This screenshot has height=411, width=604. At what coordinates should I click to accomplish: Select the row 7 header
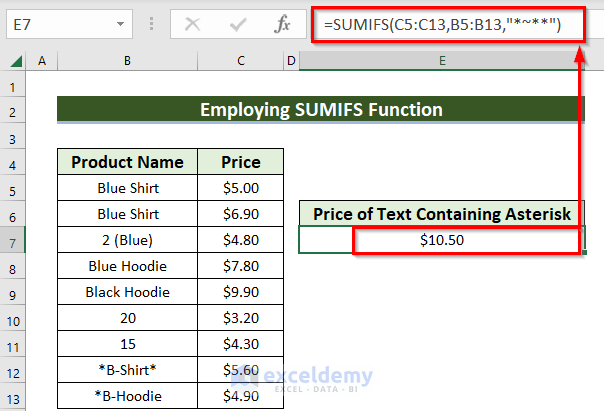[x=15, y=240]
